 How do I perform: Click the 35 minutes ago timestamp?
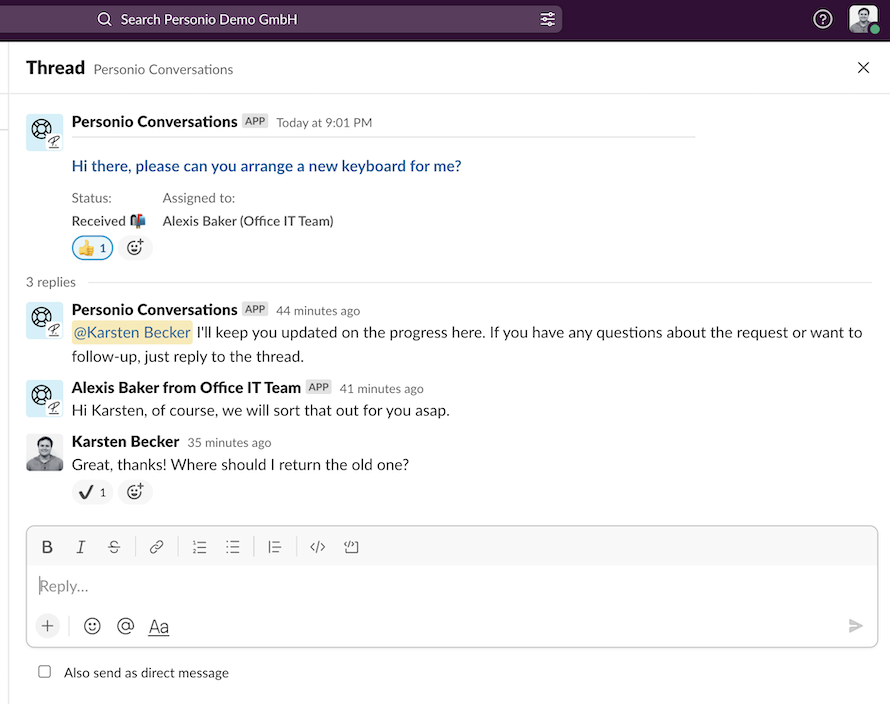(x=229, y=442)
